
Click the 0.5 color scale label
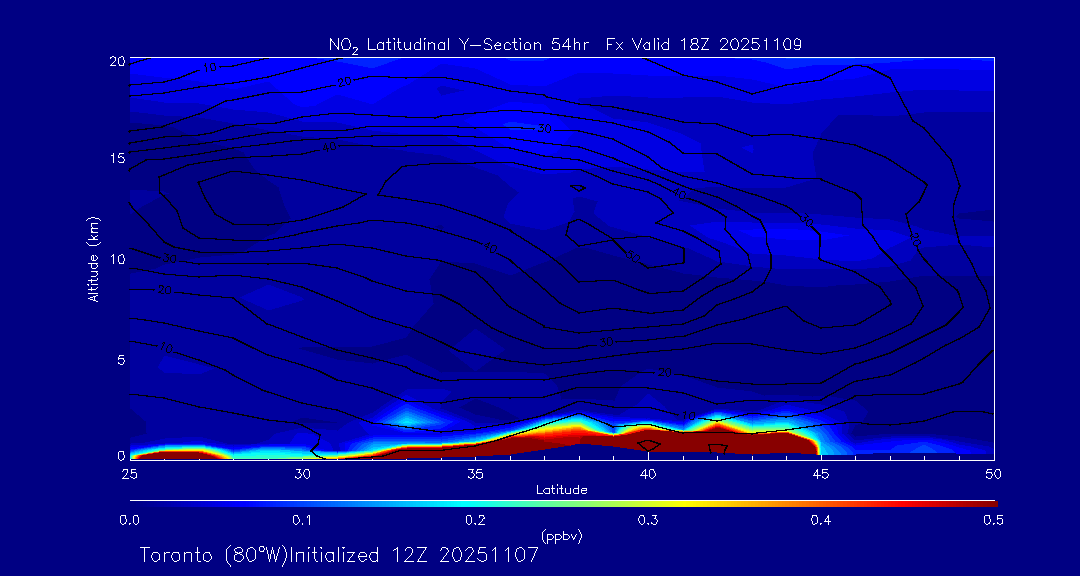[994, 520]
